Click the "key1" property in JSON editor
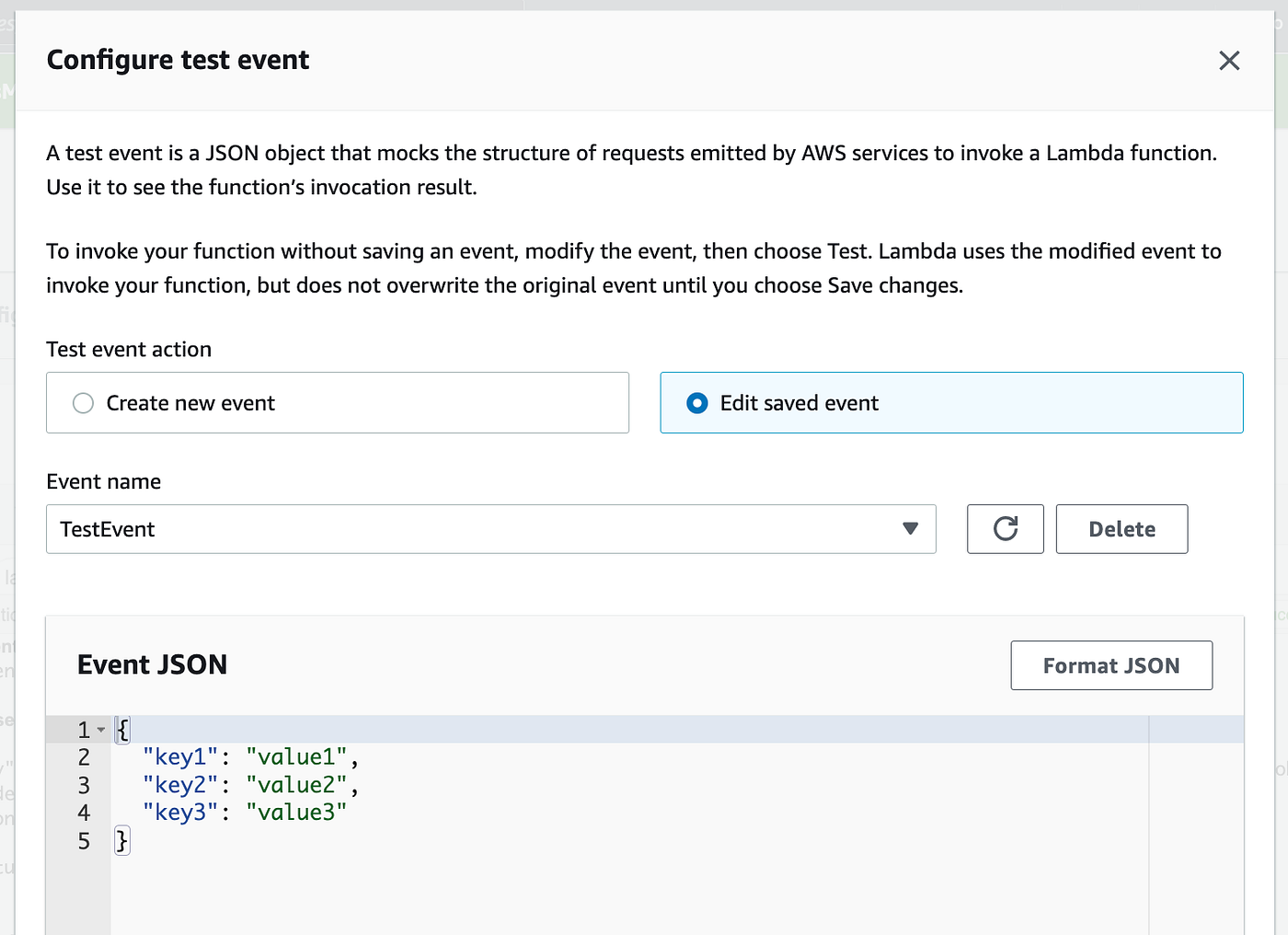 click(x=180, y=757)
